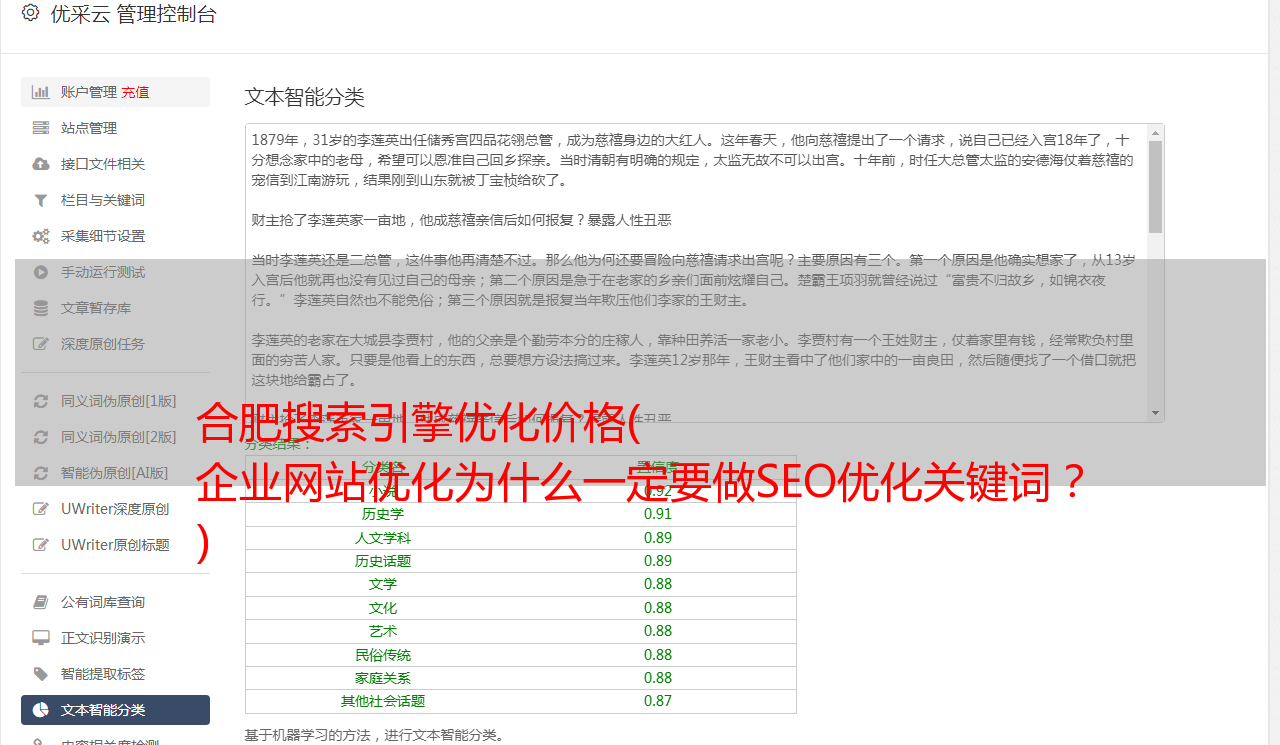The height and width of the screenshot is (745, 1280).
Task: Click the 家庭关系 category cell
Action: [x=383, y=678]
